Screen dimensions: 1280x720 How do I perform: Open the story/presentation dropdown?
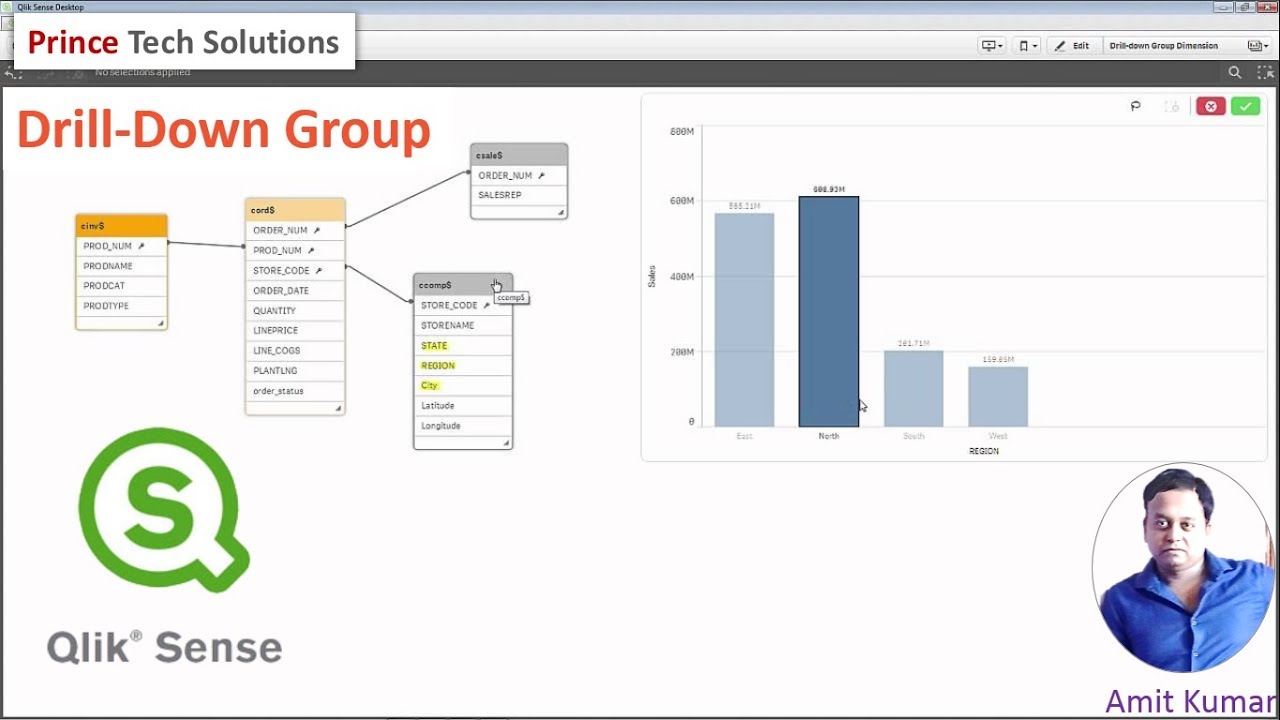(x=992, y=46)
